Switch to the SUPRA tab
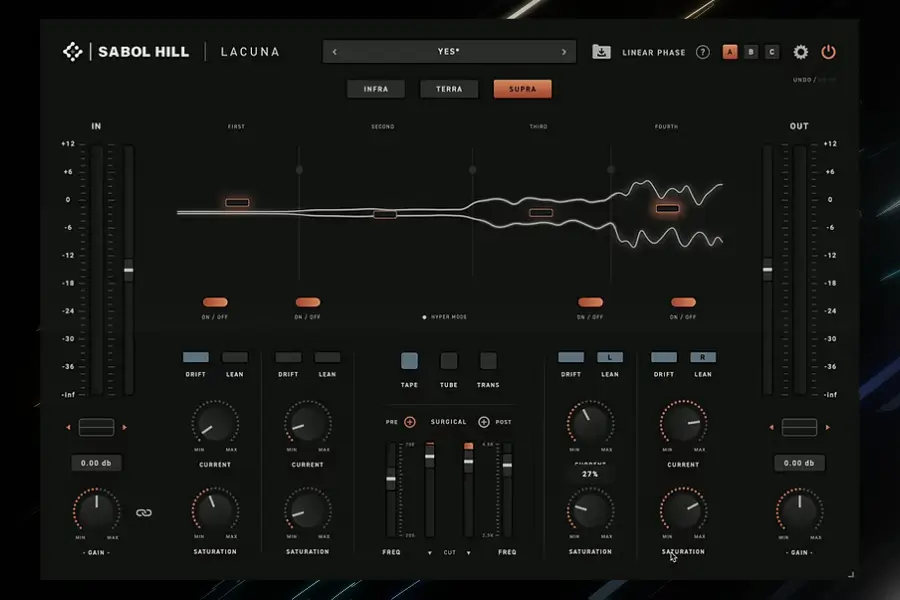The height and width of the screenshot is (600, 900). tap(523, 89)
